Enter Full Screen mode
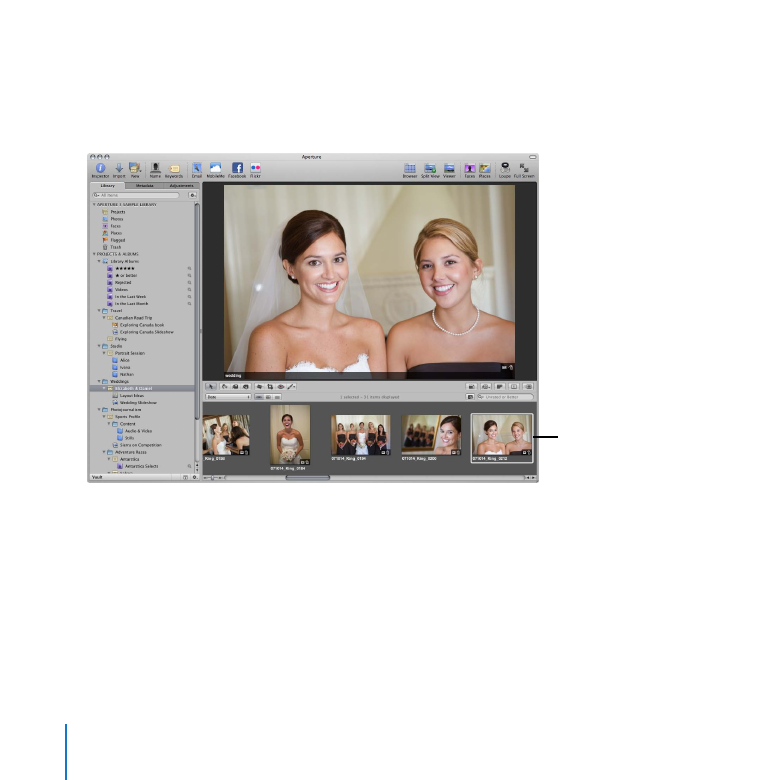This screenshot has width=780, height=780. tap(524, 170)
